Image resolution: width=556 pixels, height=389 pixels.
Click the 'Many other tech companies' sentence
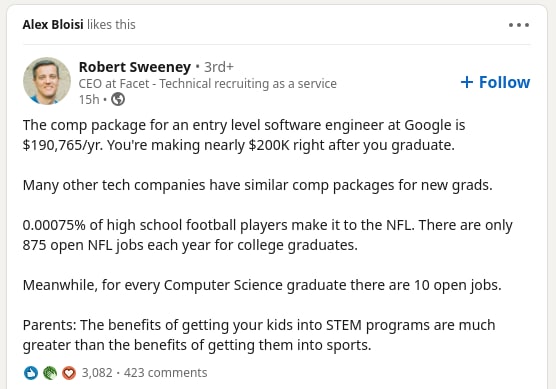pos(257,185)
